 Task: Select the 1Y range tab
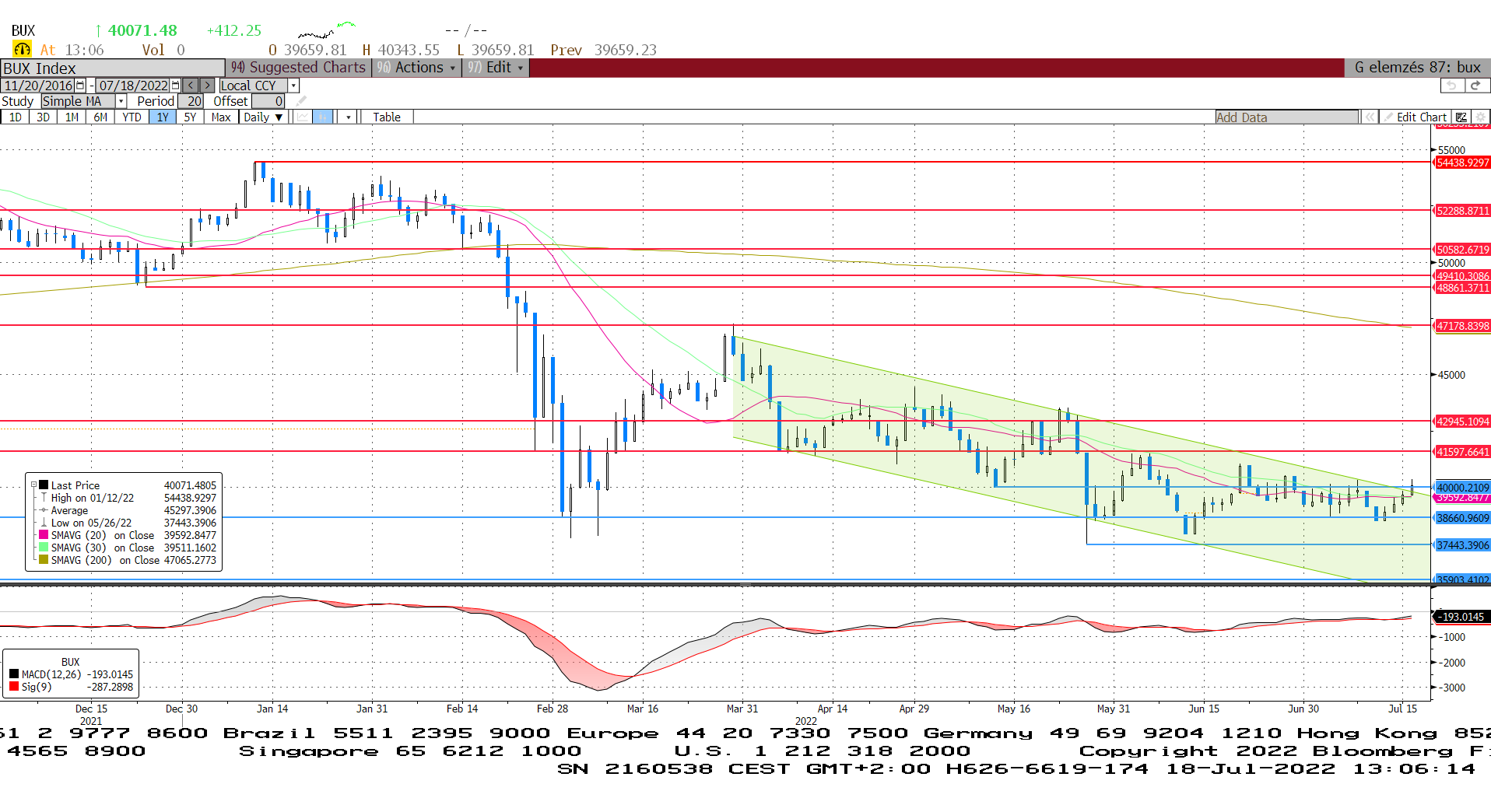[x=162, y=117]
